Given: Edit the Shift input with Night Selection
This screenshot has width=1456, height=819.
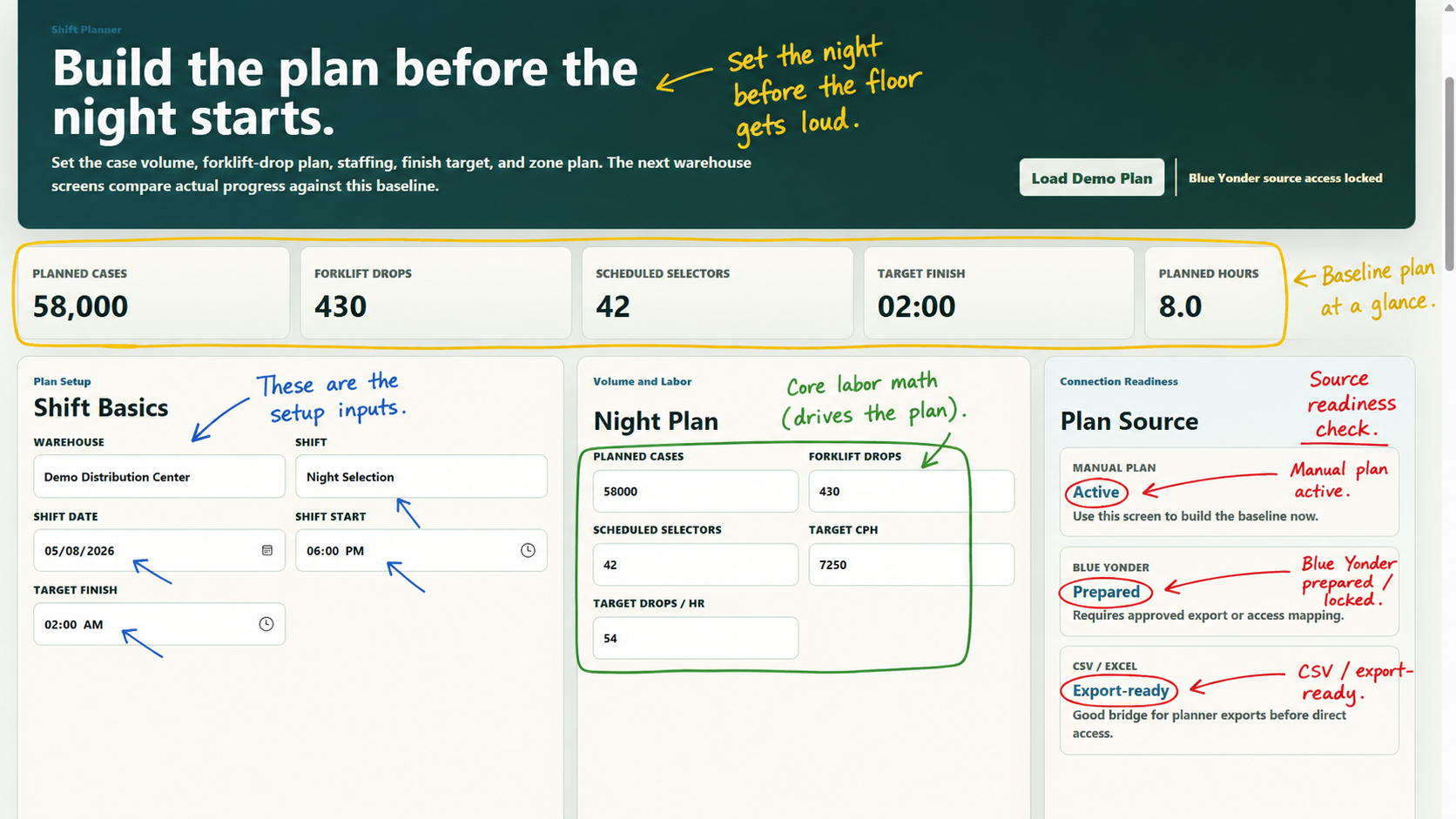Looking at the screenshot, I should [x=421, y=477].
